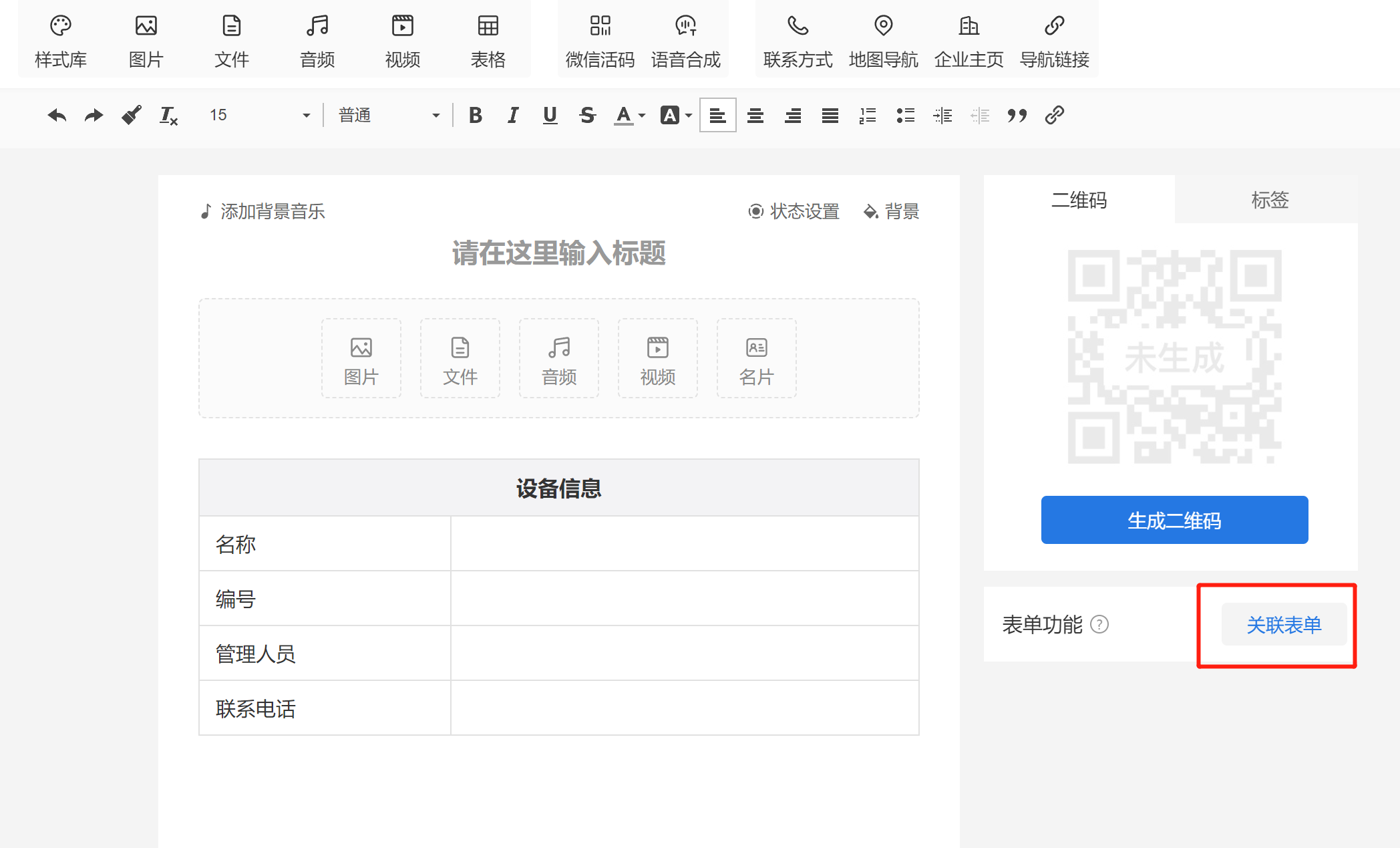The image size is (1400, 848).
Task: Add 企业主页 company homepage
Action: point(969,41)
